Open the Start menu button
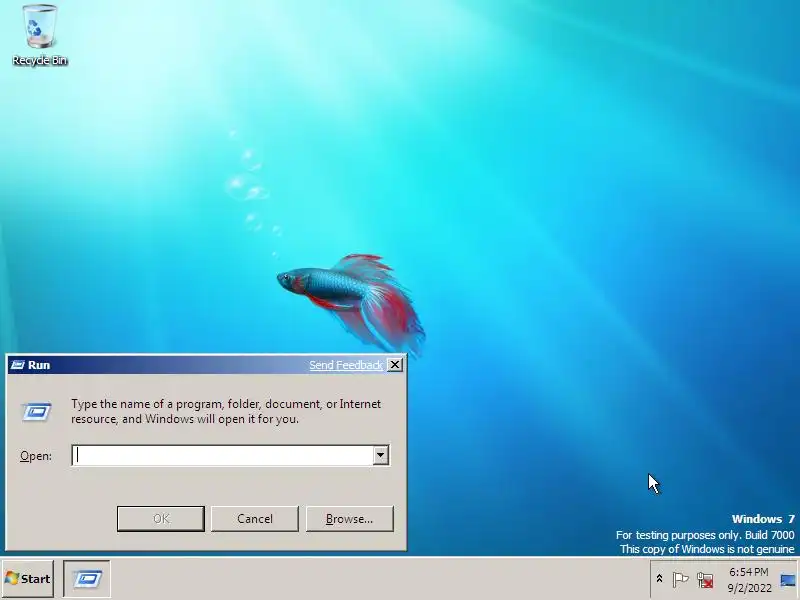The height and width of the screenshot is (600, 800). 28,579
